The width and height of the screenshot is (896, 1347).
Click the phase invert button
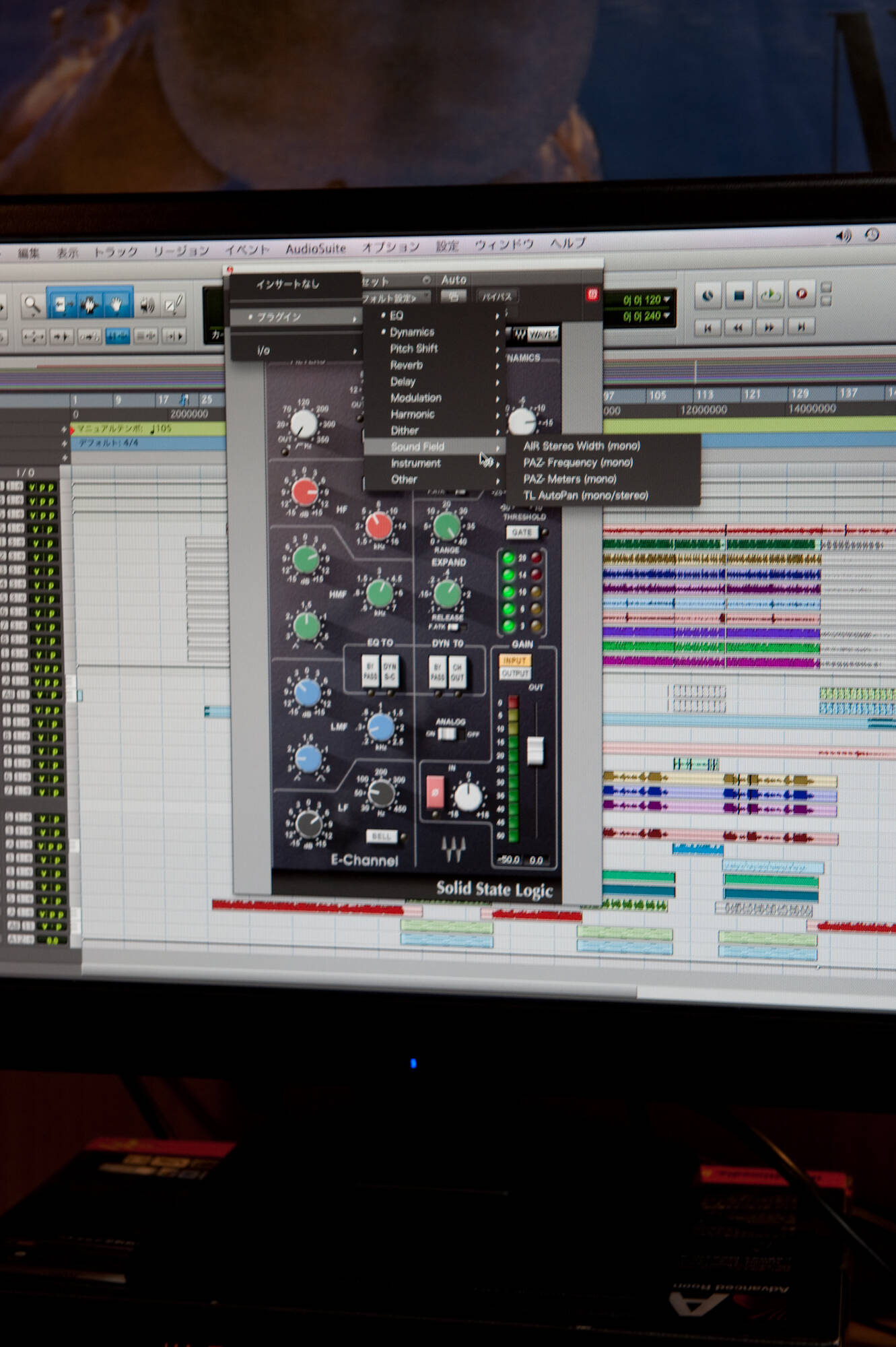435,791
